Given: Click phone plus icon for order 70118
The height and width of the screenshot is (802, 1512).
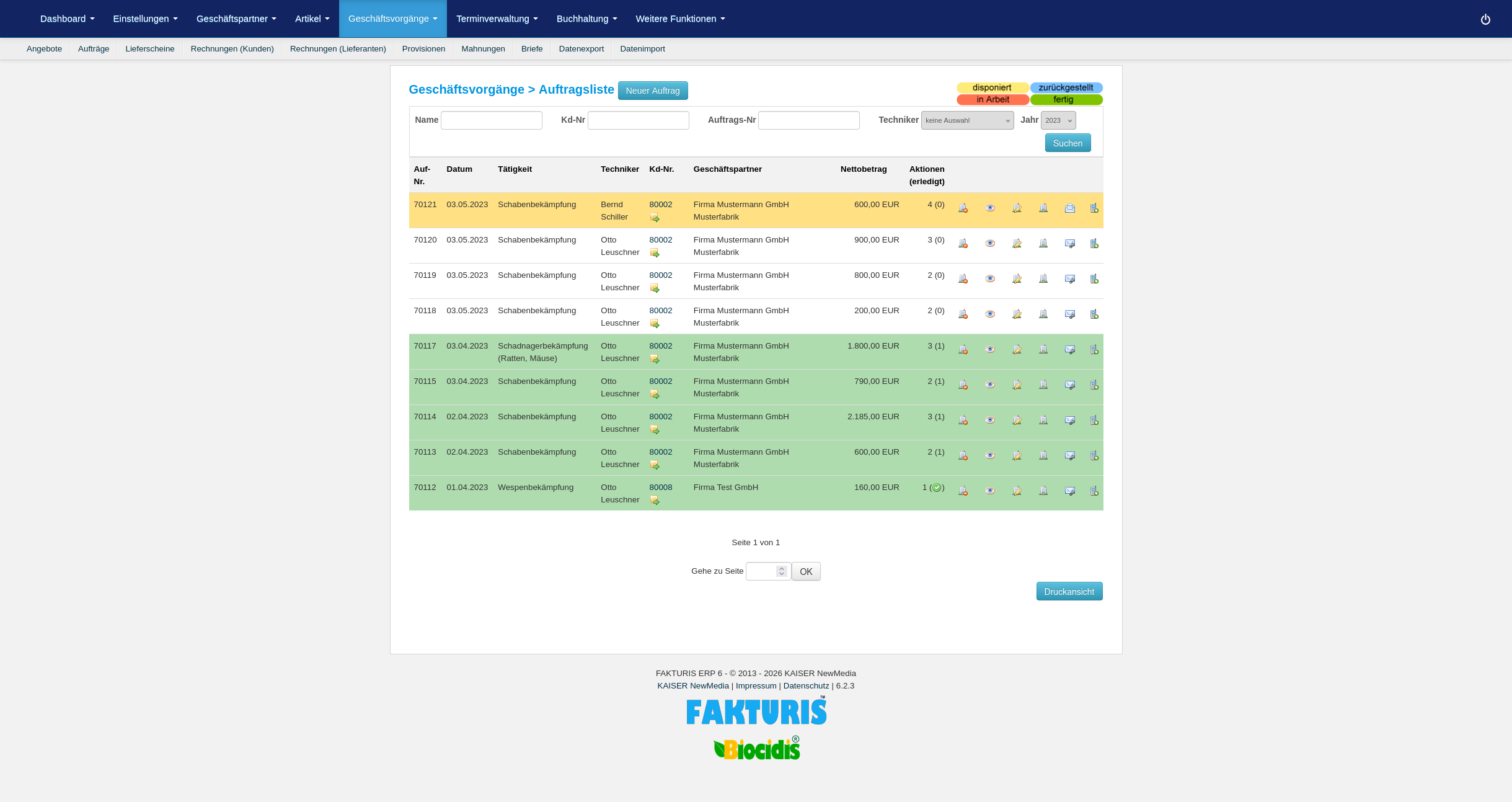Looking at the screenshot, I should pyautogui.click(x=1094, y=314).
